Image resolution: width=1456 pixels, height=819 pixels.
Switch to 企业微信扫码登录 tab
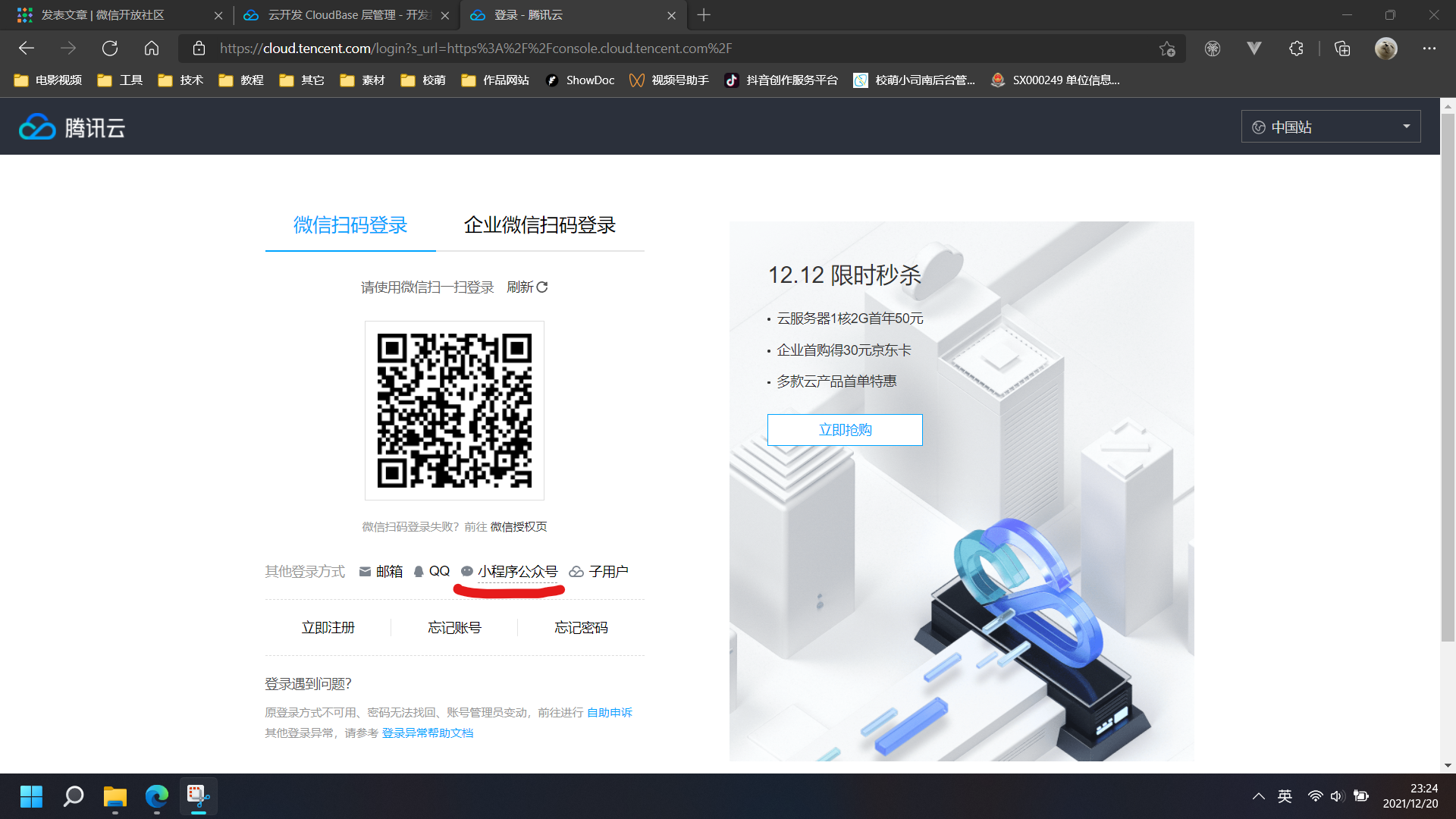point(539,225)
